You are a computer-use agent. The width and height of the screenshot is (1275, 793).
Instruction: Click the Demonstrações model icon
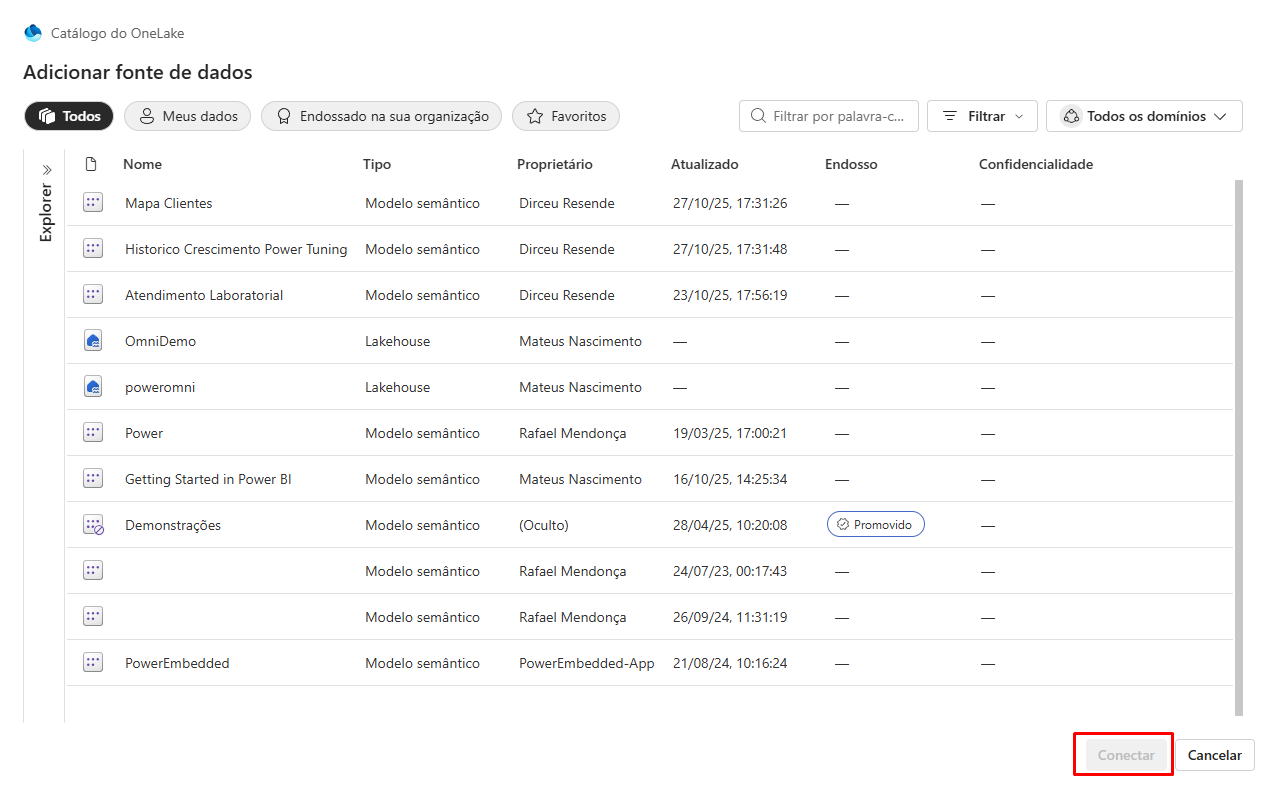point(93,525)
